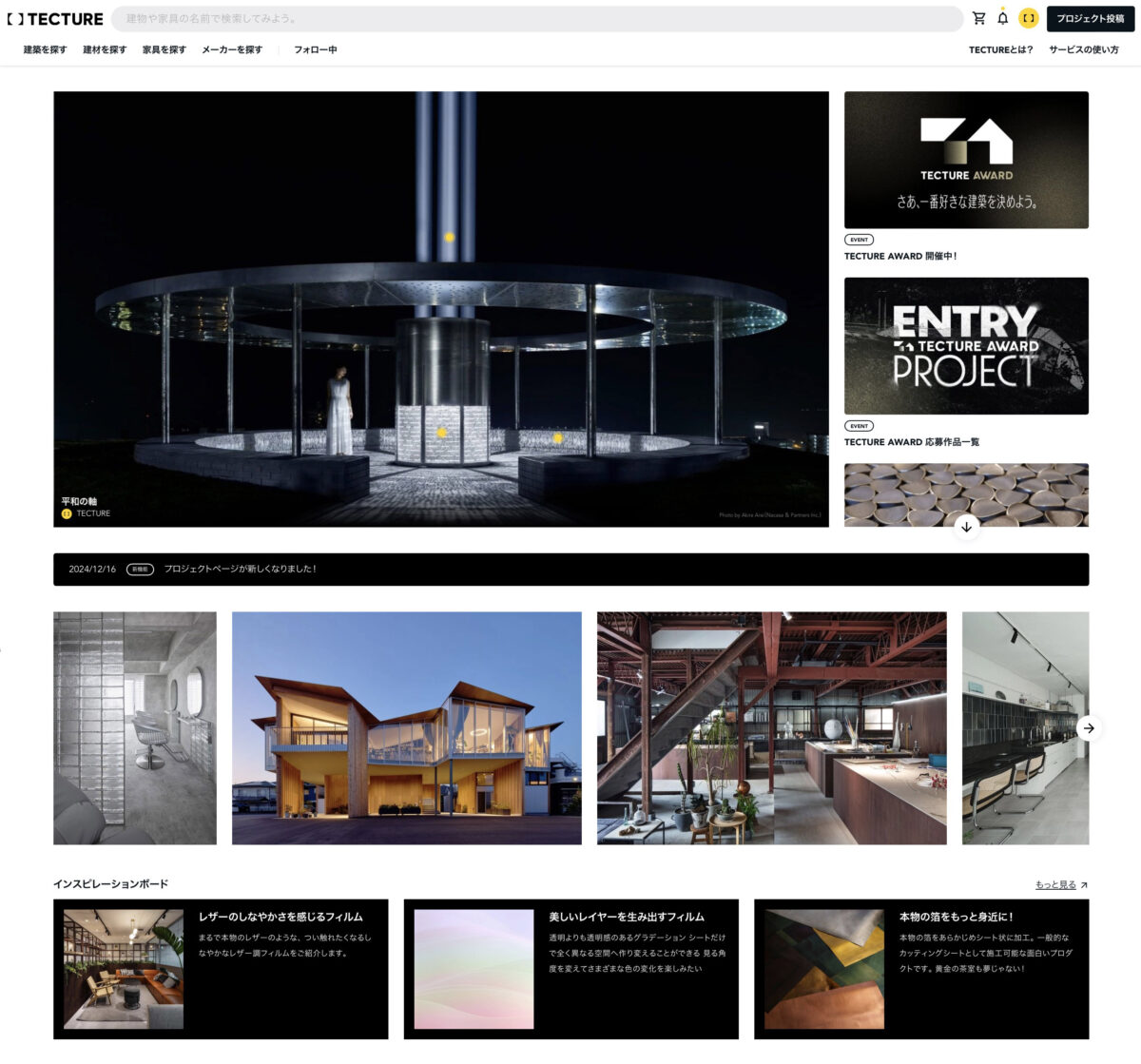Select 家具を探す in the navigation bar
This screenshot has width=1141, height=1064.
coord(165,49)
